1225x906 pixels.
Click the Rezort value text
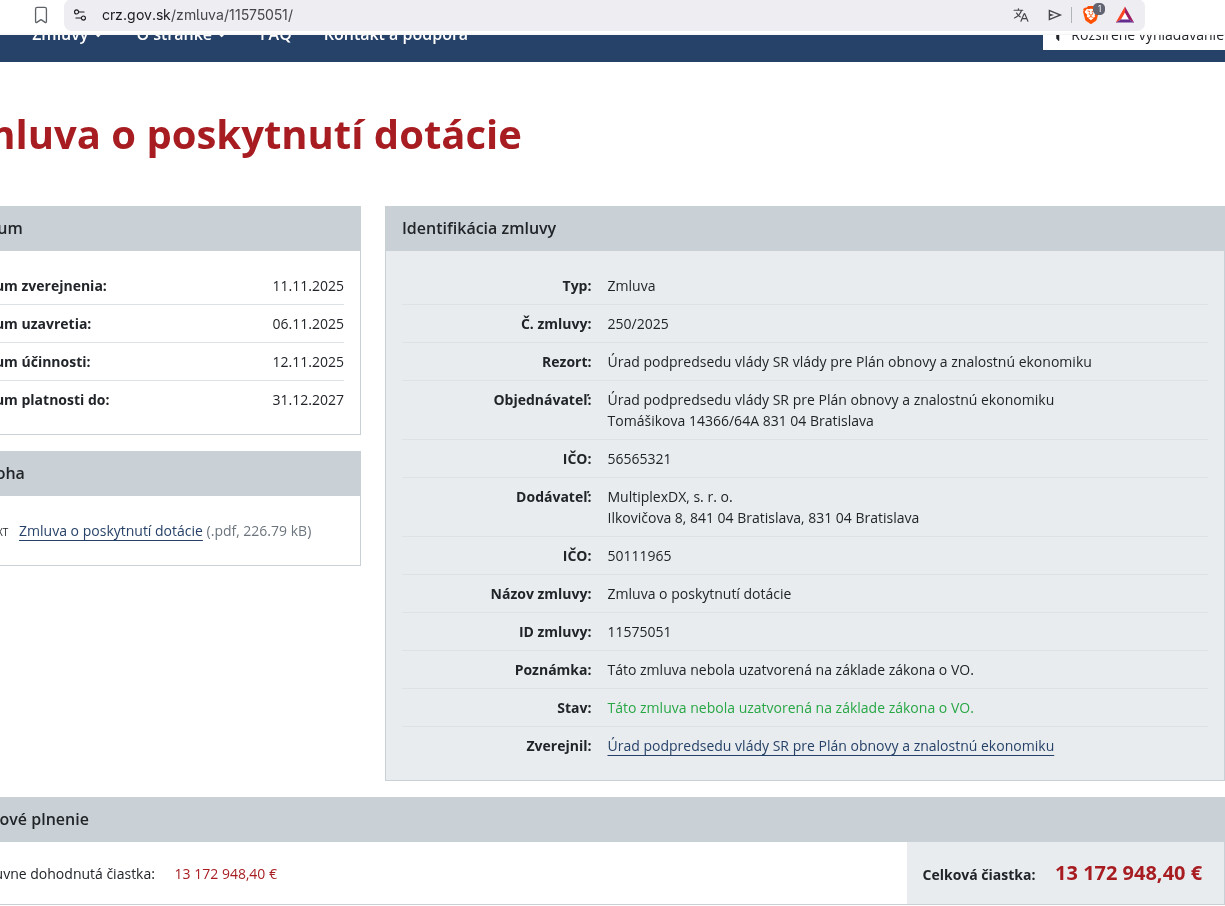coord(850,362)
